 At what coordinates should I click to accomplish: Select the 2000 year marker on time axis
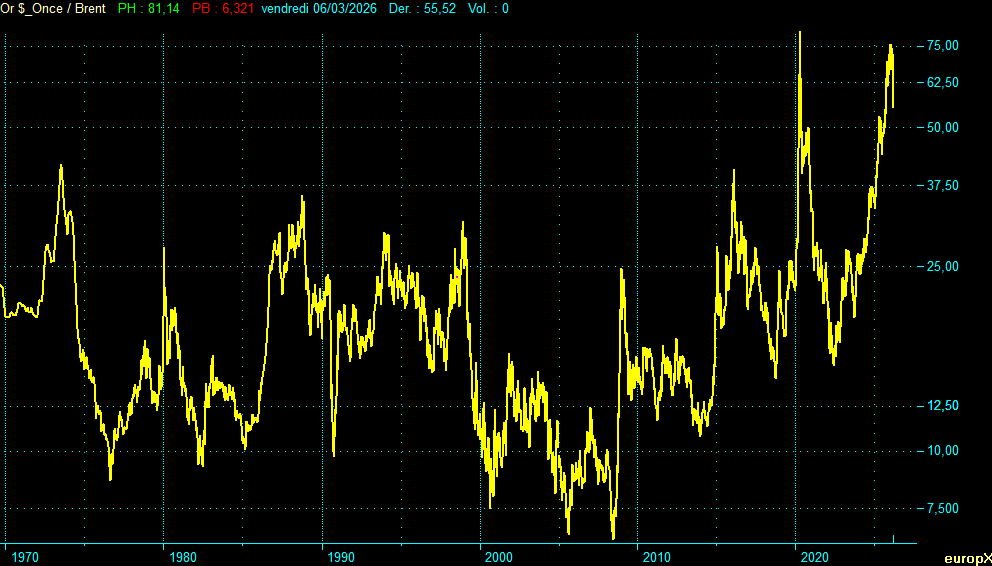tap(498, 557)
